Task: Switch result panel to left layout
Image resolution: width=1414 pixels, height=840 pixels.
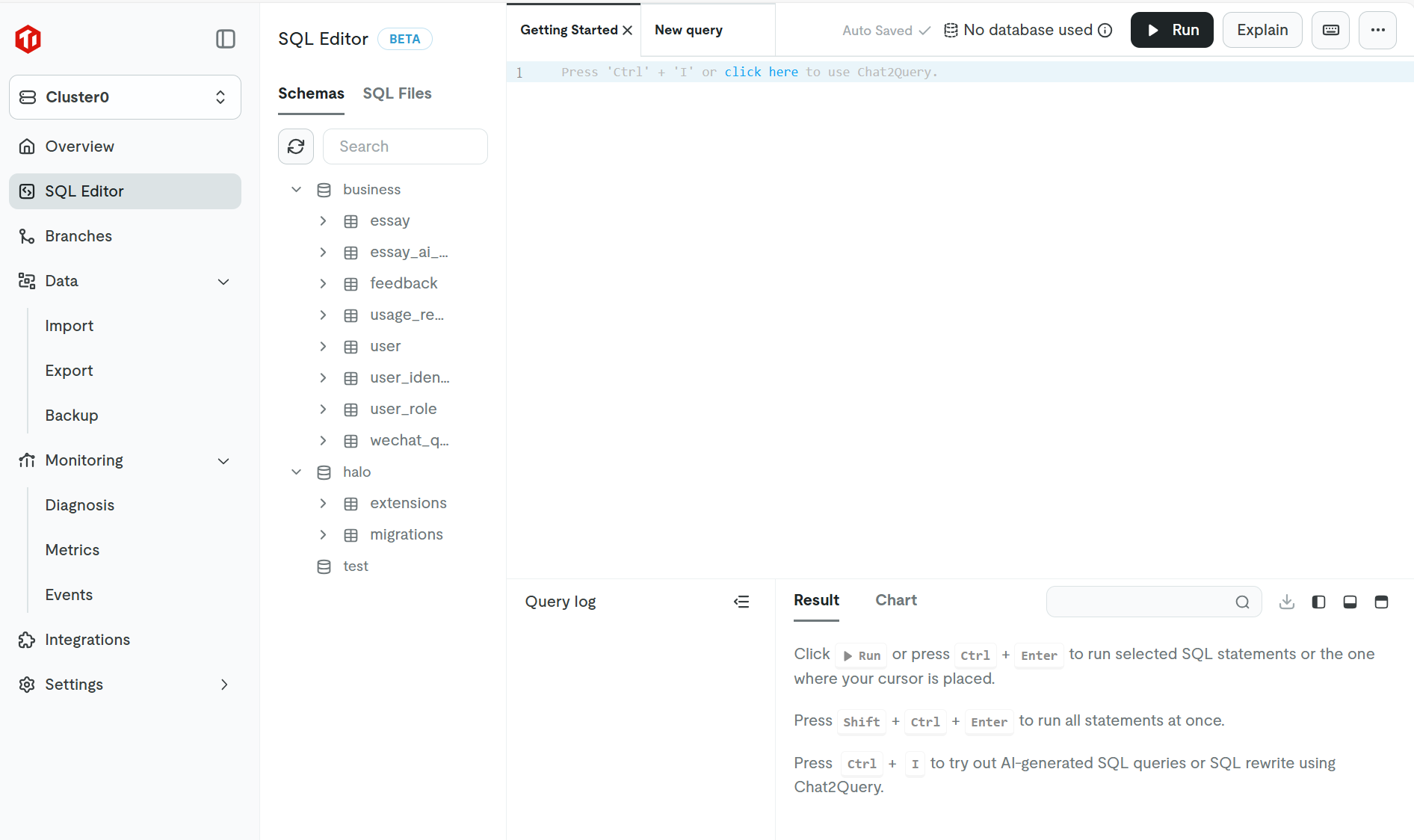Action: coord(1318,602)
